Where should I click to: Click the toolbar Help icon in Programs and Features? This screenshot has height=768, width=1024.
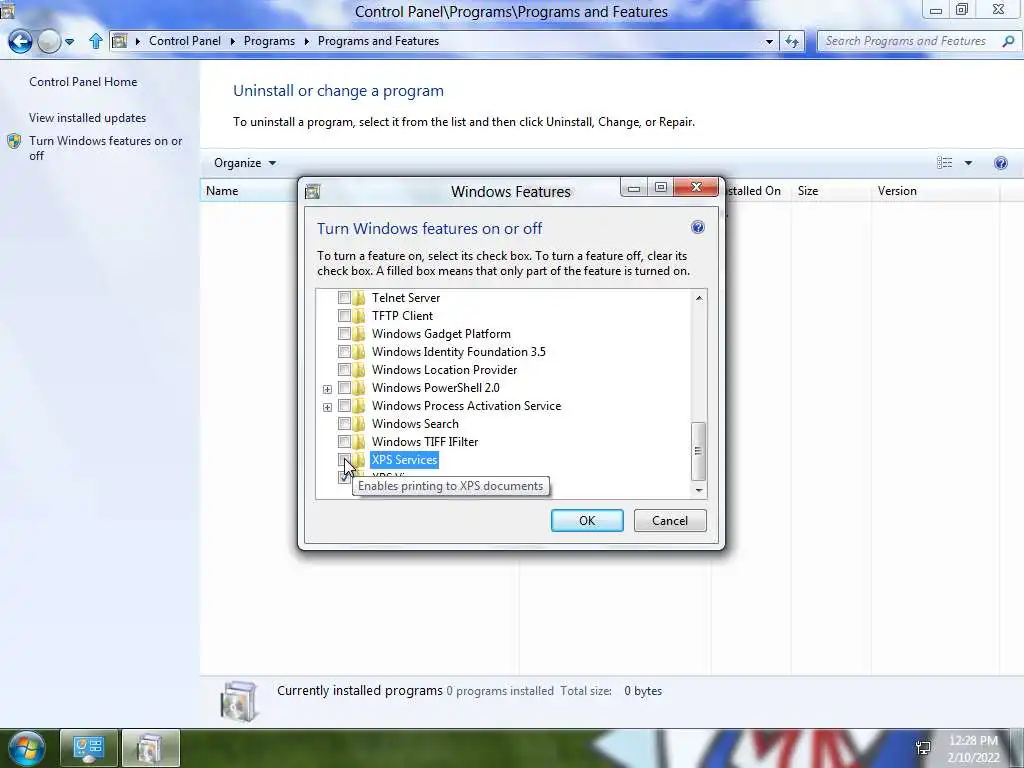(x=1000, y=163)
